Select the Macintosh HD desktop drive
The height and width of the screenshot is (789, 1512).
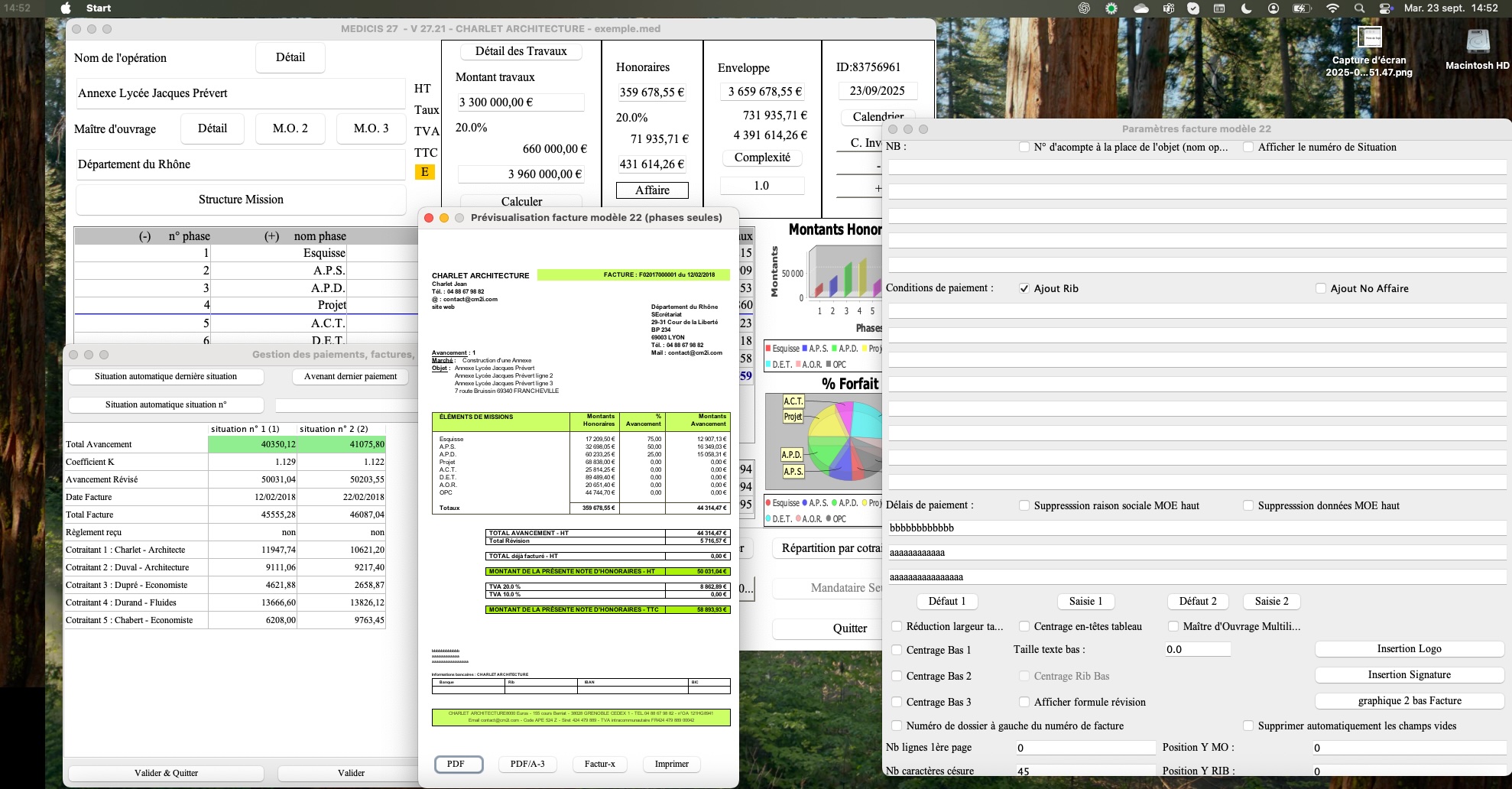(x=1478, y=49)
